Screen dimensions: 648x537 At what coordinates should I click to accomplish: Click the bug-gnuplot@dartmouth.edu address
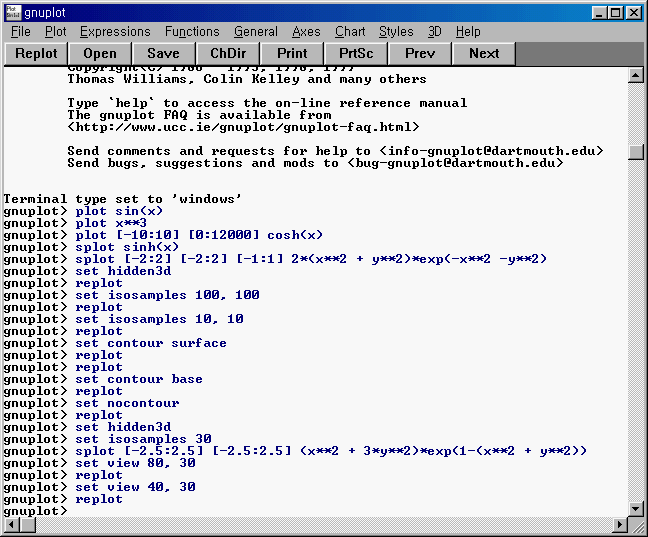click(455, 163)
